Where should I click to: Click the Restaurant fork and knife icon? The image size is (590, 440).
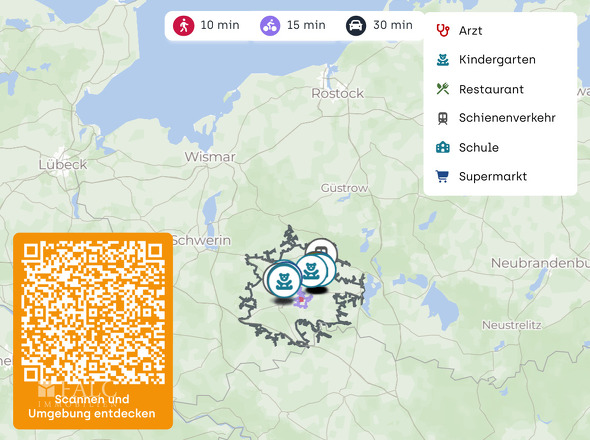pyautogui.click(x=443, y=89)
